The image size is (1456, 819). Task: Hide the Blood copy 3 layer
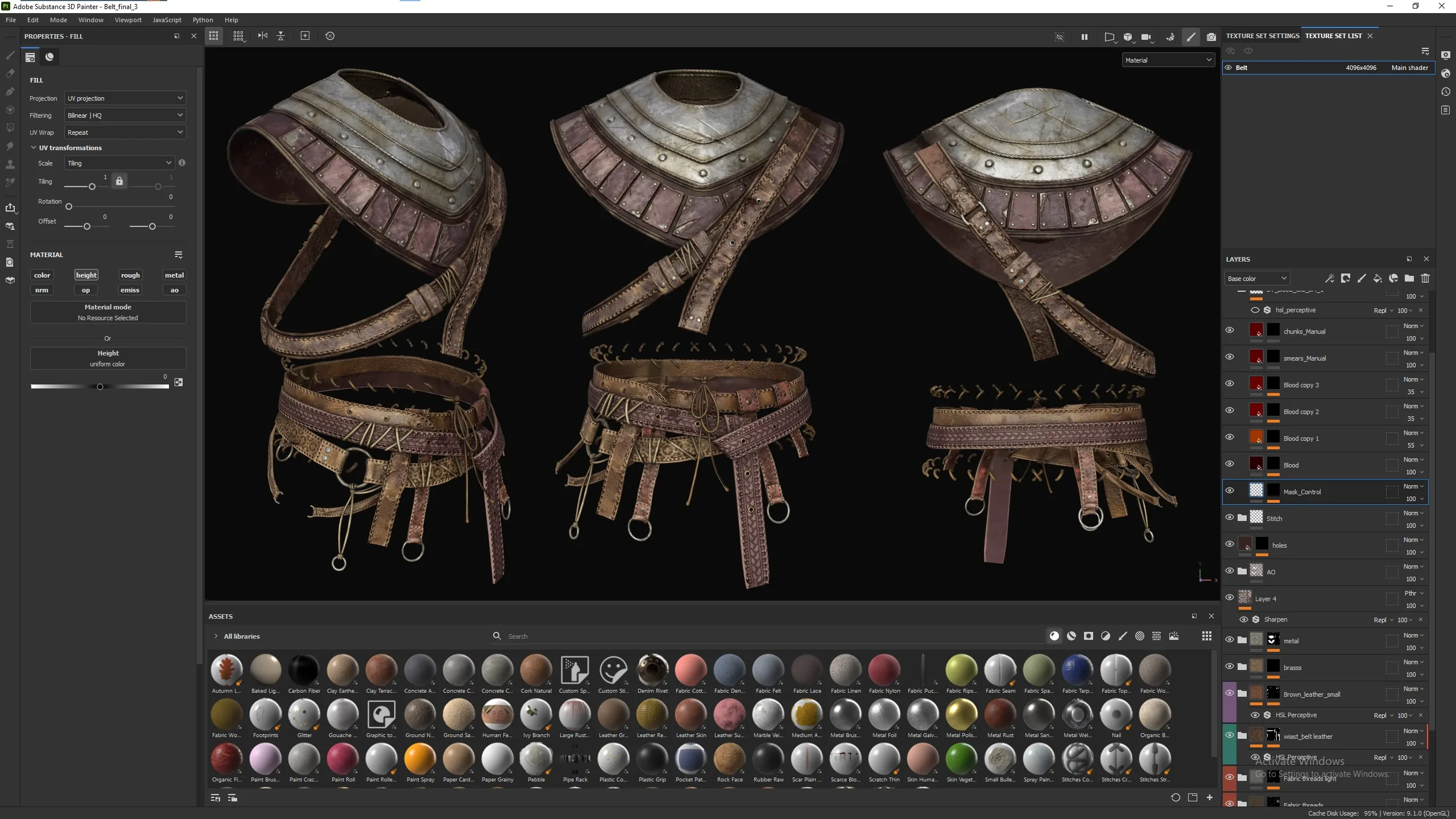point(1230,383)
